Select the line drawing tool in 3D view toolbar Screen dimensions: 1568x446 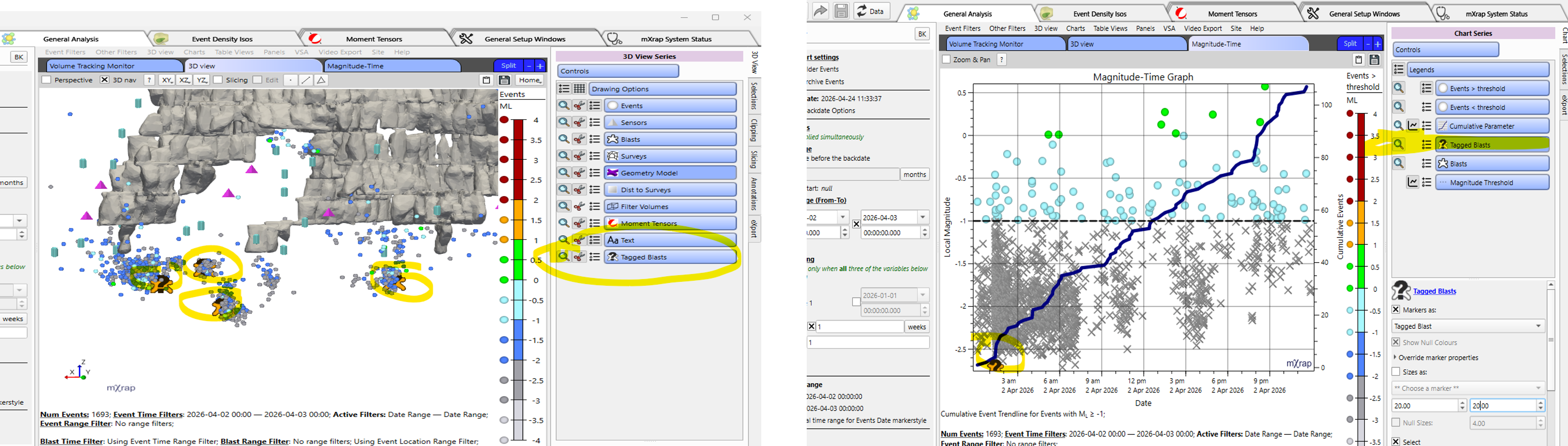306,80
